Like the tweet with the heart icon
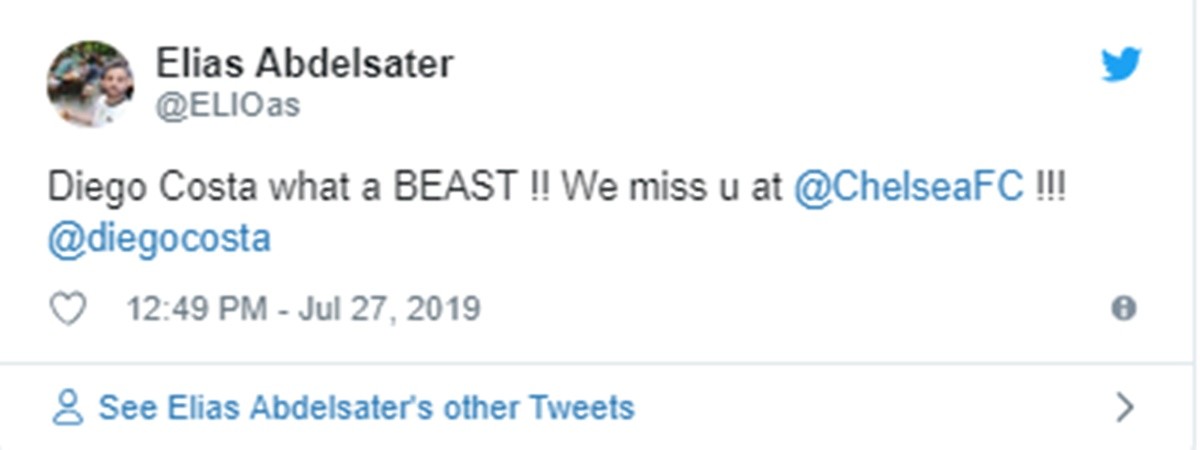The image size is (1200, 450). 68,309
